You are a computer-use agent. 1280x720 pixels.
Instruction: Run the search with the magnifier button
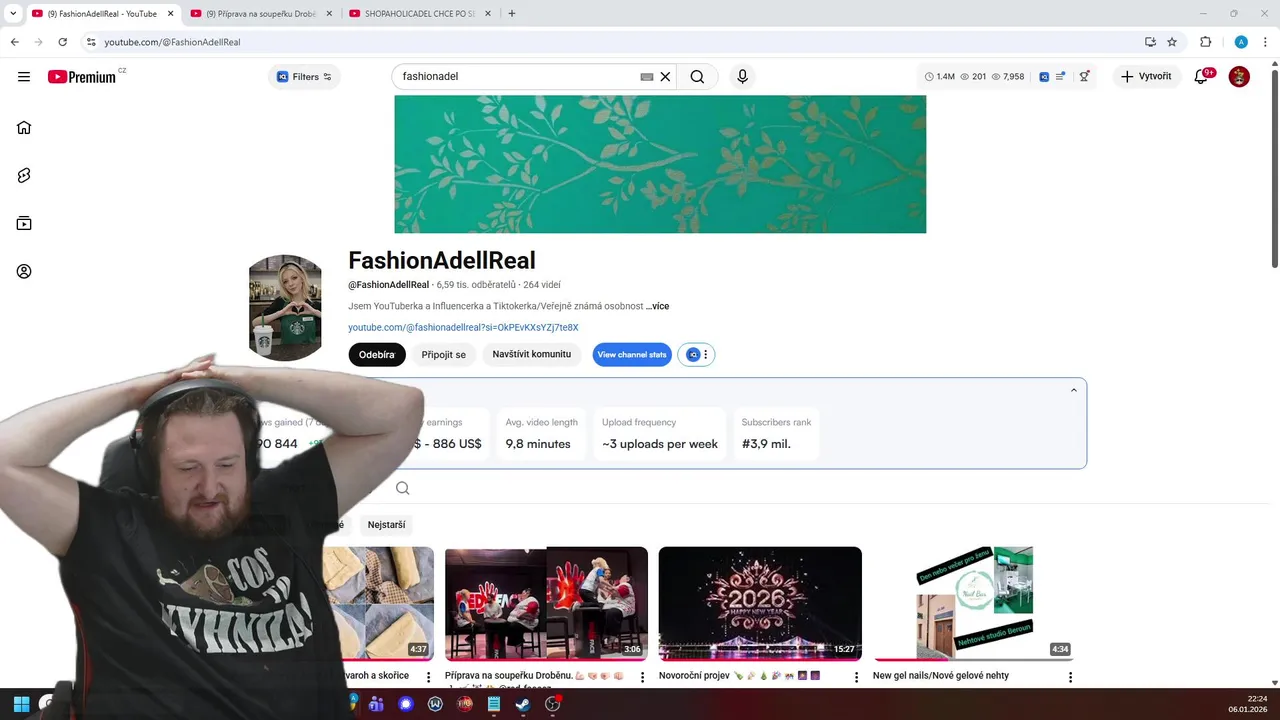click(697, 77)
